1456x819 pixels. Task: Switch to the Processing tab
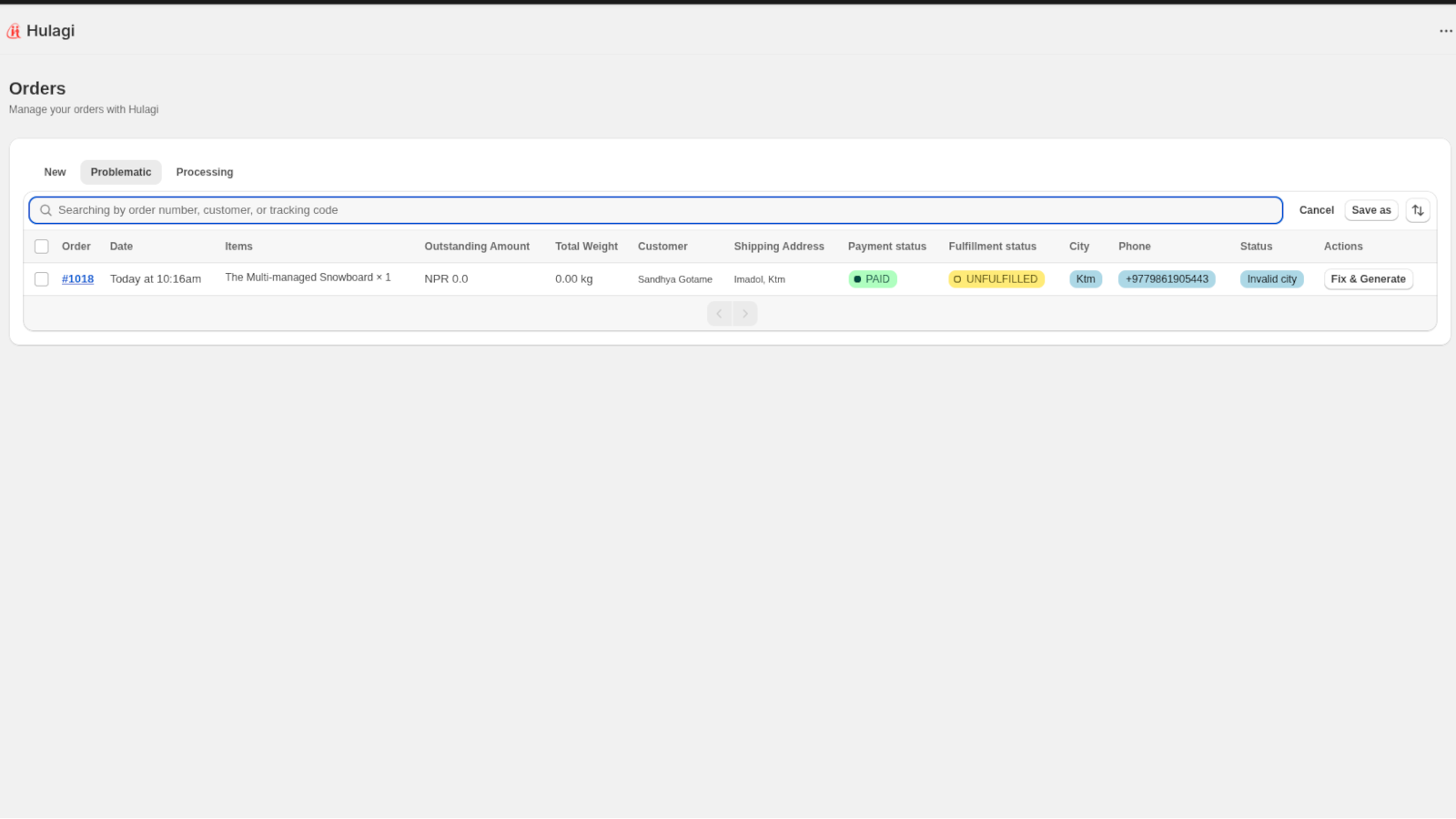(x=204, y=172)
